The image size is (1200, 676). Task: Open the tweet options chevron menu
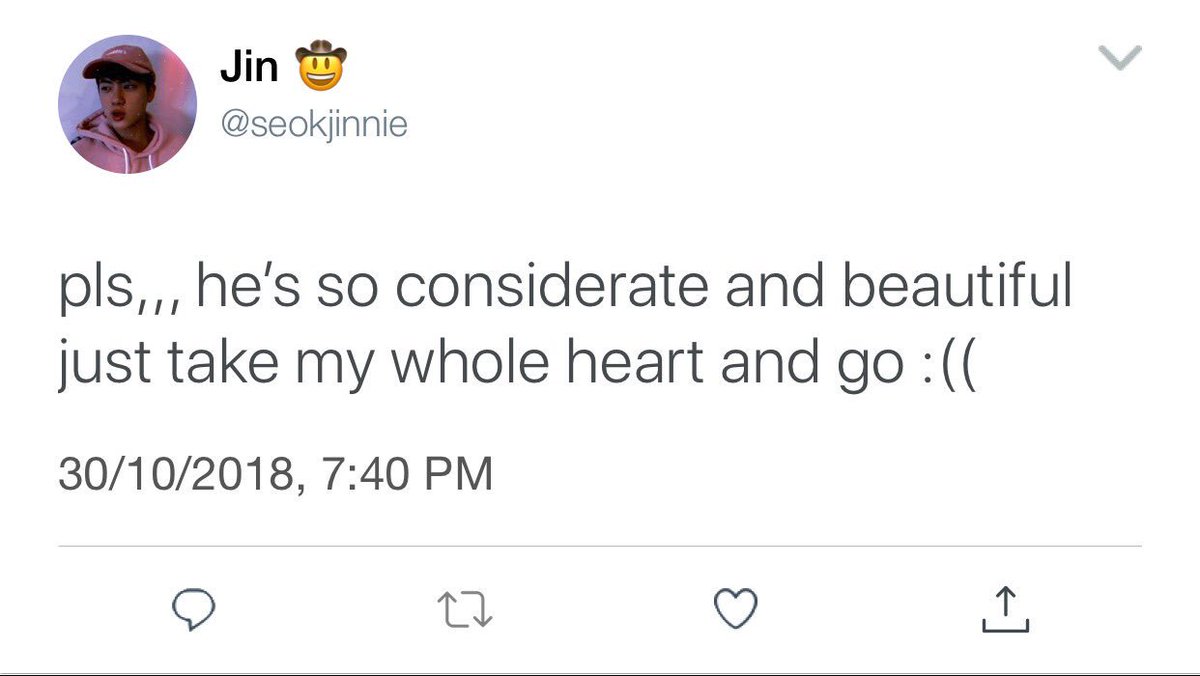point(1120,61)
